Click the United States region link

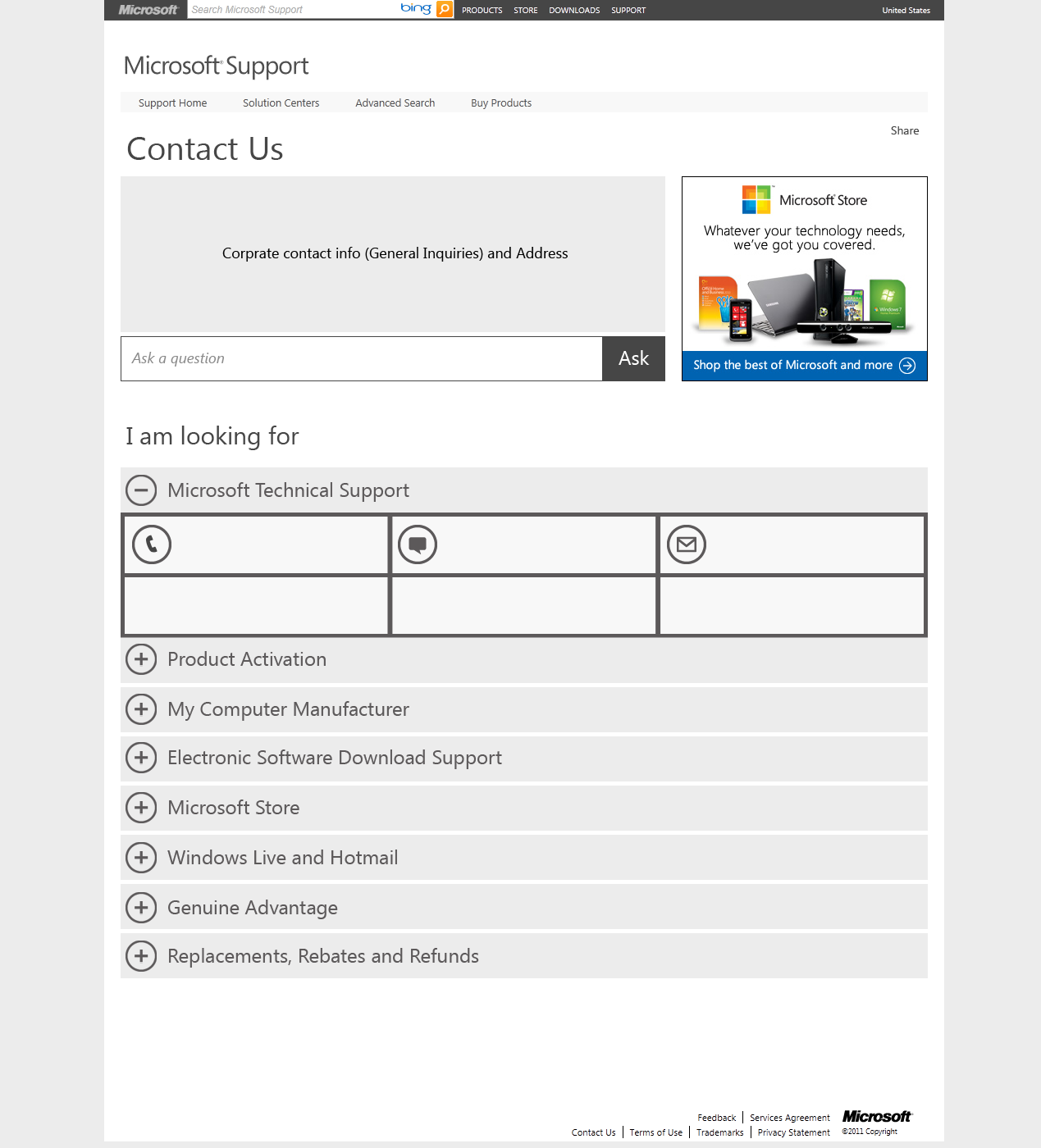[906, 11]
